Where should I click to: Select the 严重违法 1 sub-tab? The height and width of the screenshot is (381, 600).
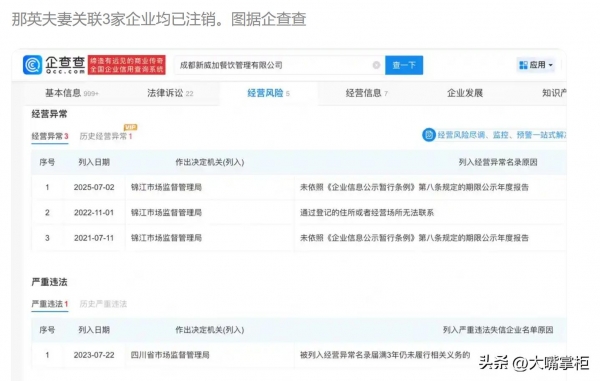click(x=50, y=304)
